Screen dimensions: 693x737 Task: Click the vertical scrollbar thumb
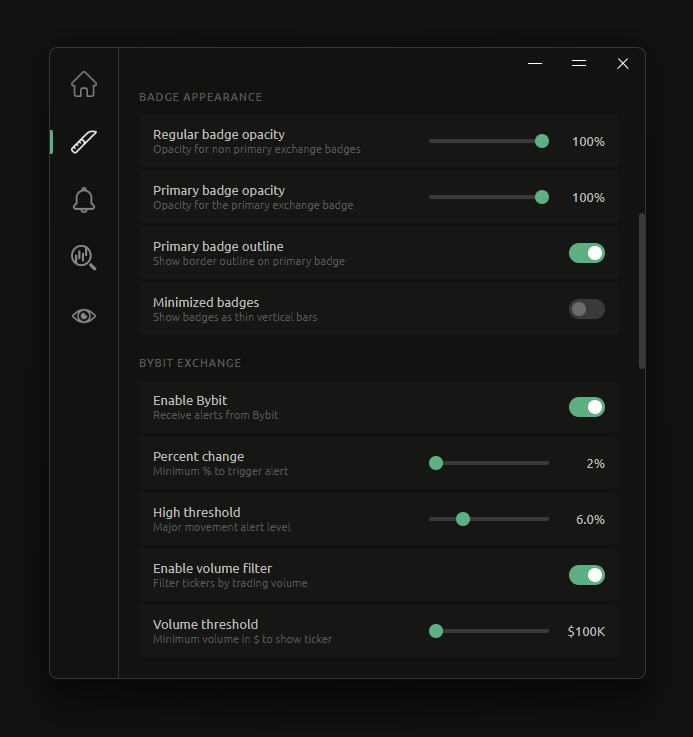pyautogui.click(x=642, y=291)
